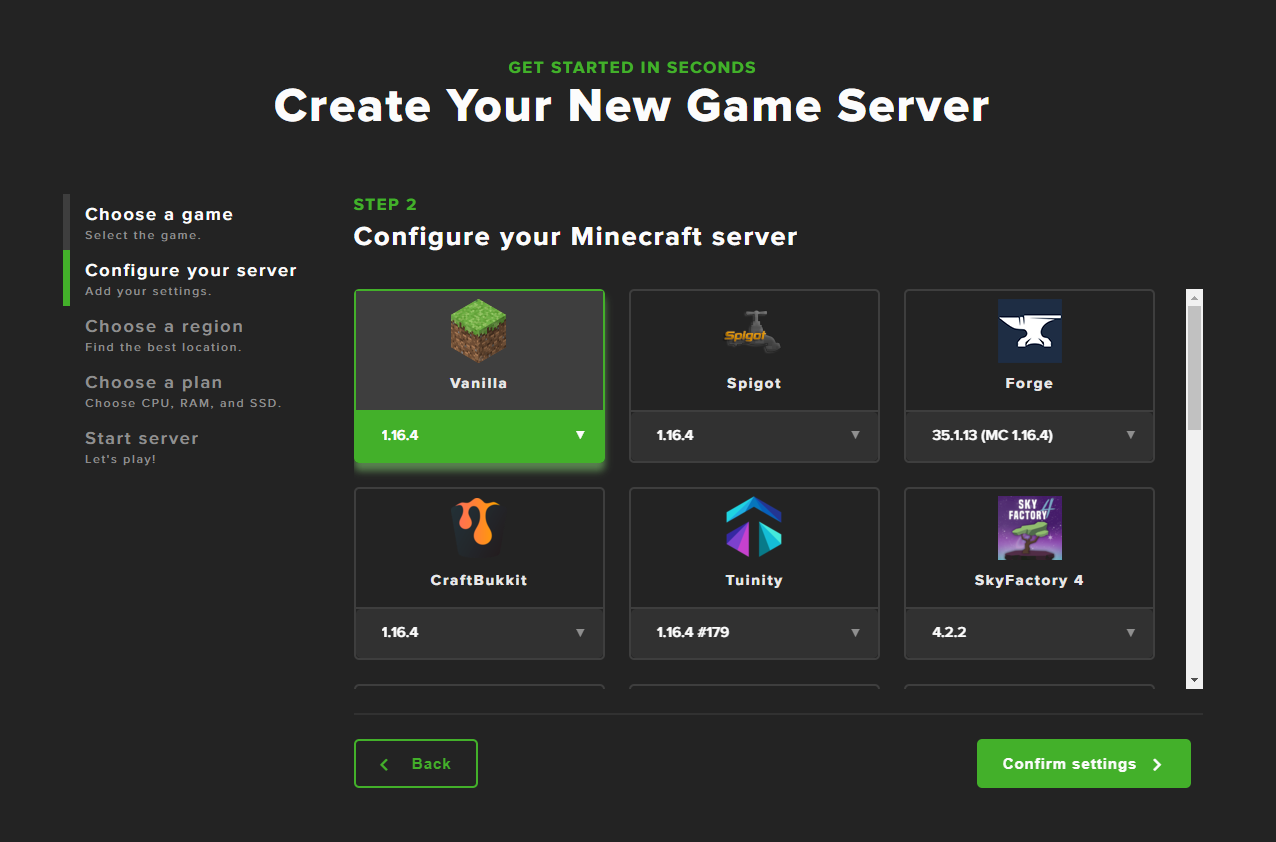
Task: Select the Configure your server step
Action: [191, 278]
